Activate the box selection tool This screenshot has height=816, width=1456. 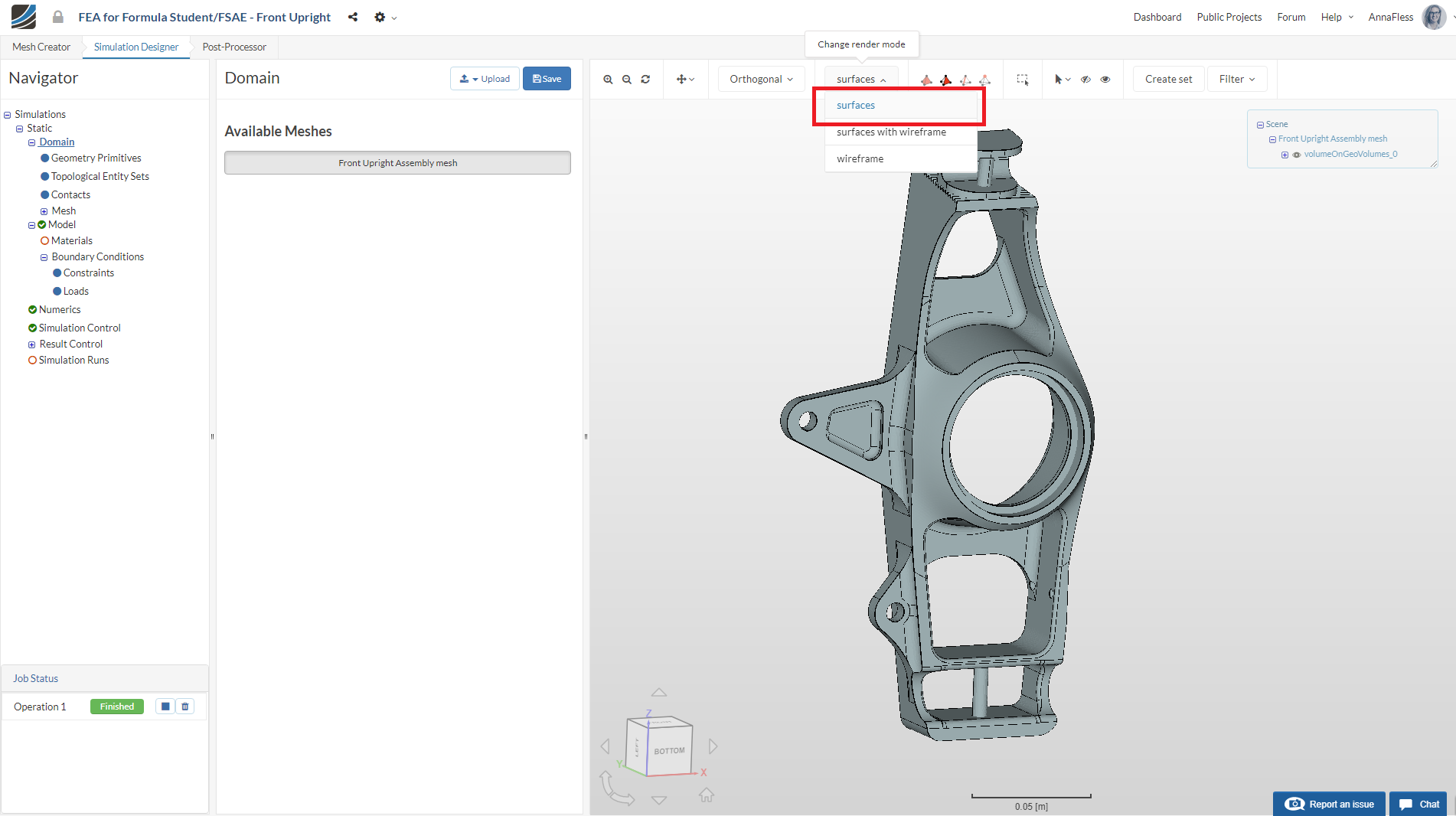pos(1022,79)
